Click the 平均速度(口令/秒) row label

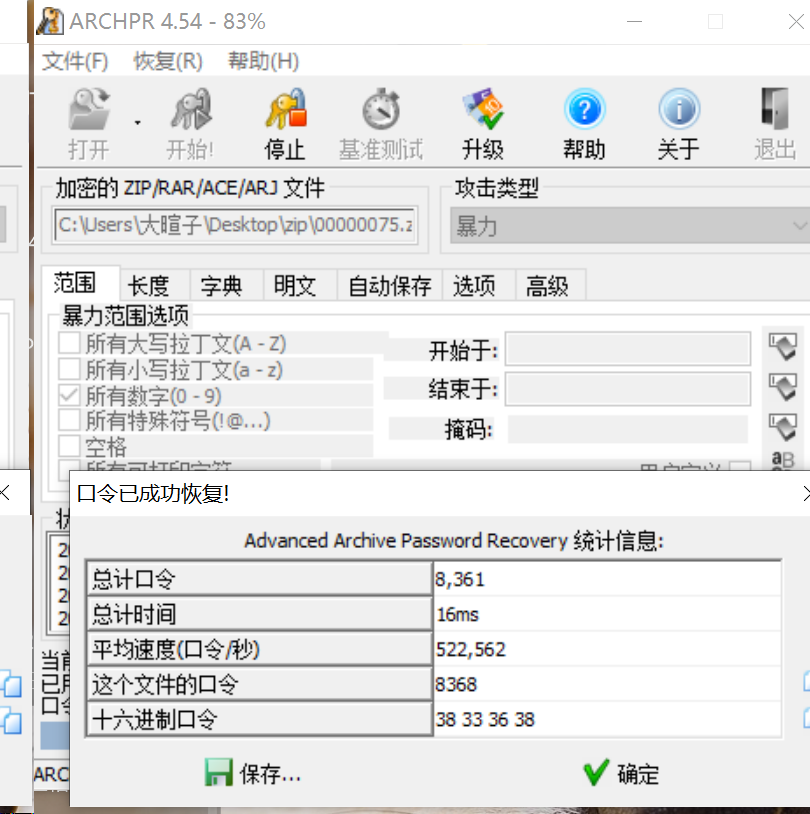[260, 648]
